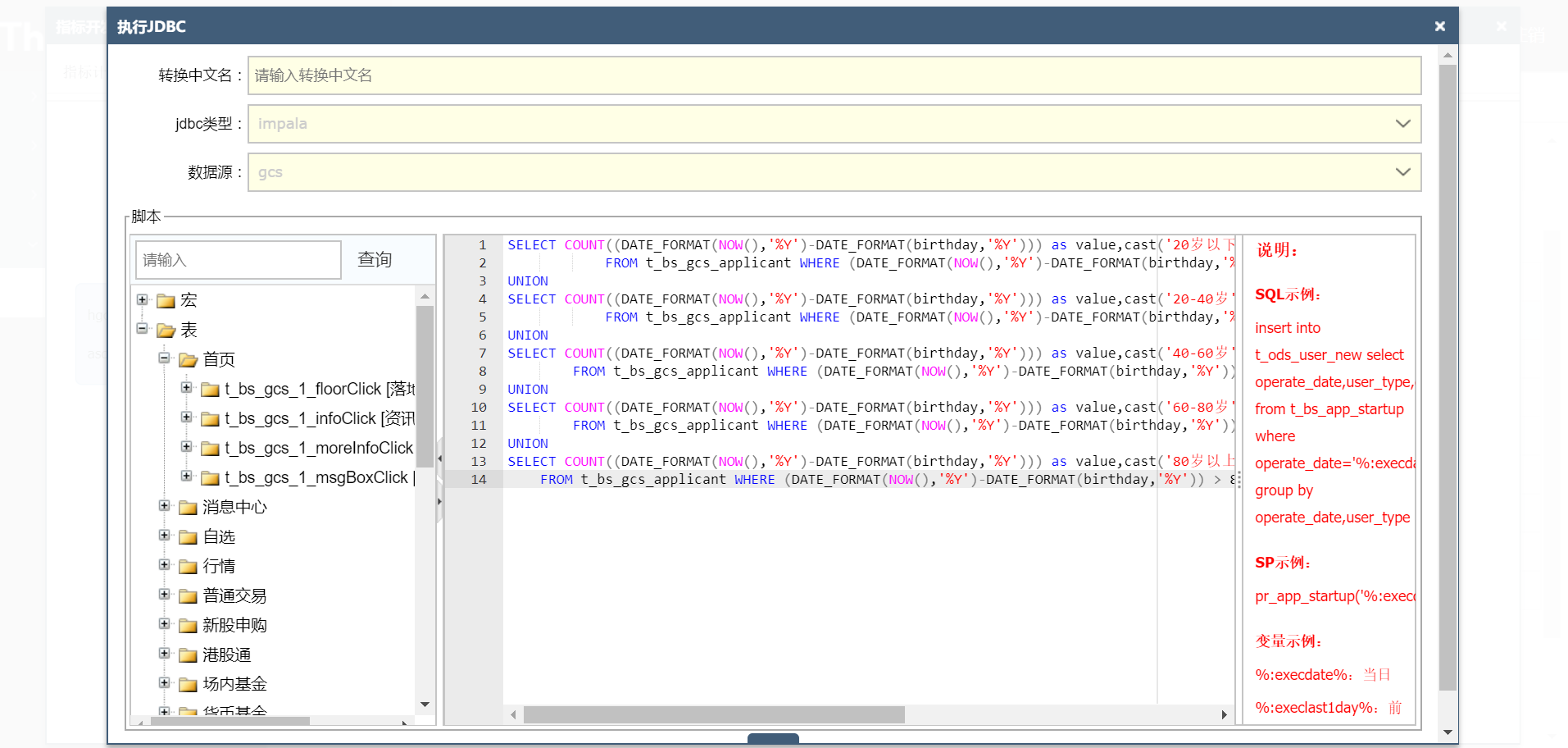Open the jdbc类型 dropdown showing impala
1568x748 pixels.
pyautogui.click(x=834, y=124)
